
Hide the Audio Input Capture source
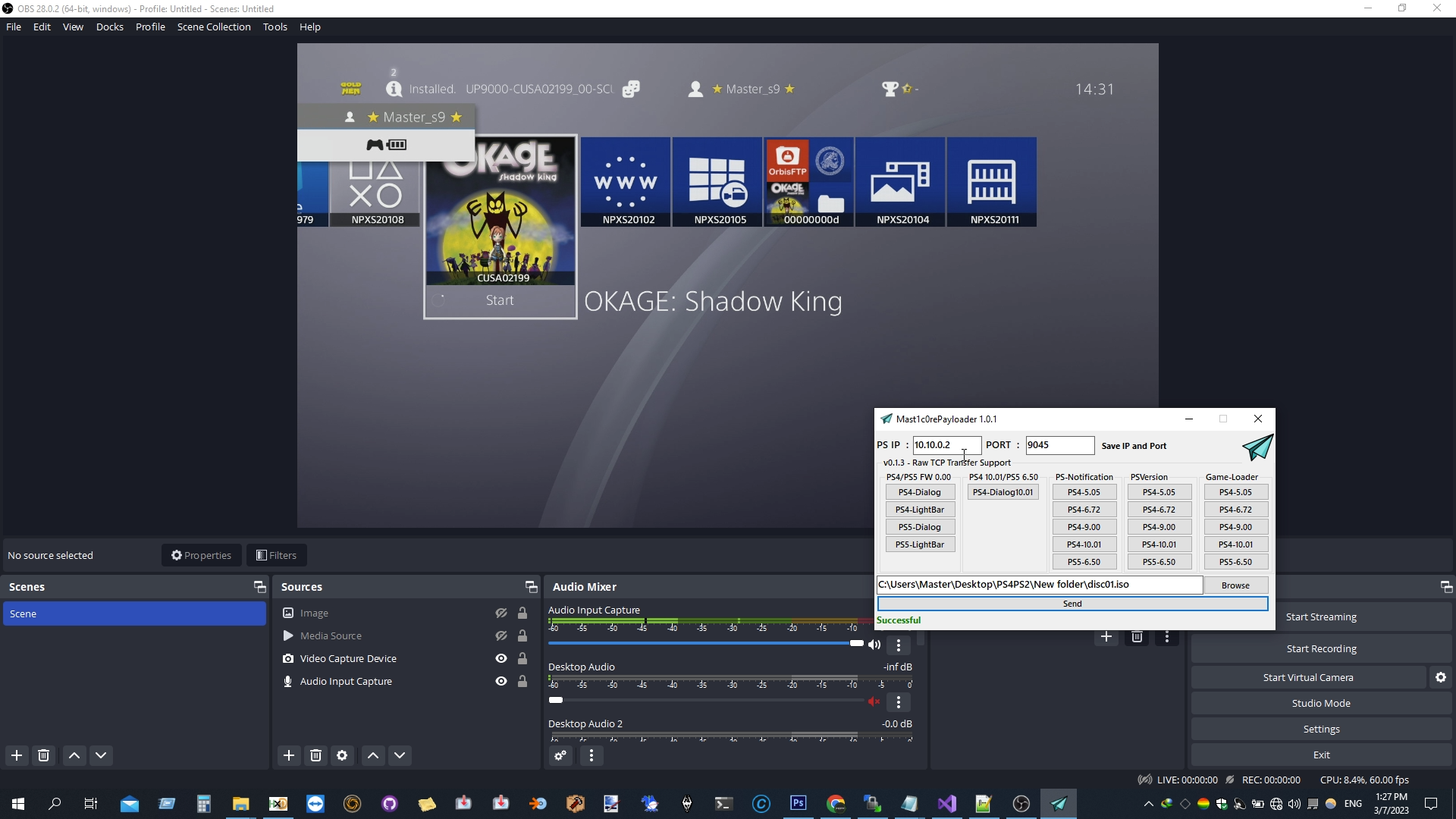click(x=501, y=681)
